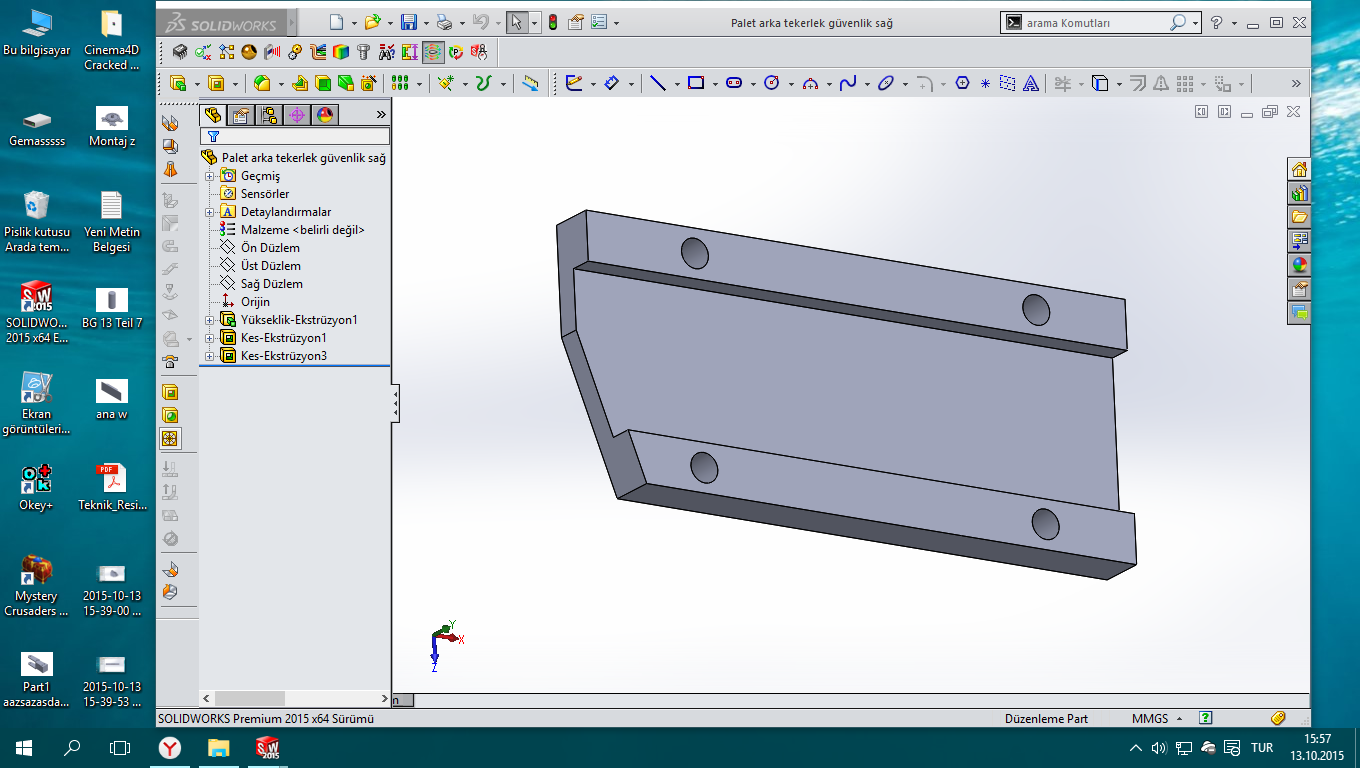Viewport: 1360px width, 768px height.
Task: Switch to the FeatureManager design tree tab
Action: point(213,115)
